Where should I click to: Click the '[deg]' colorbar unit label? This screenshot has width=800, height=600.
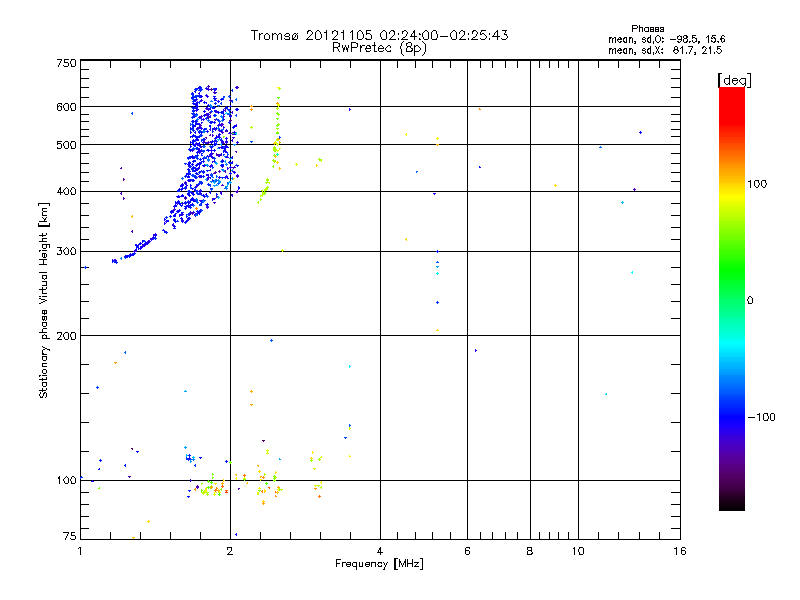click(x=734, y=80)
